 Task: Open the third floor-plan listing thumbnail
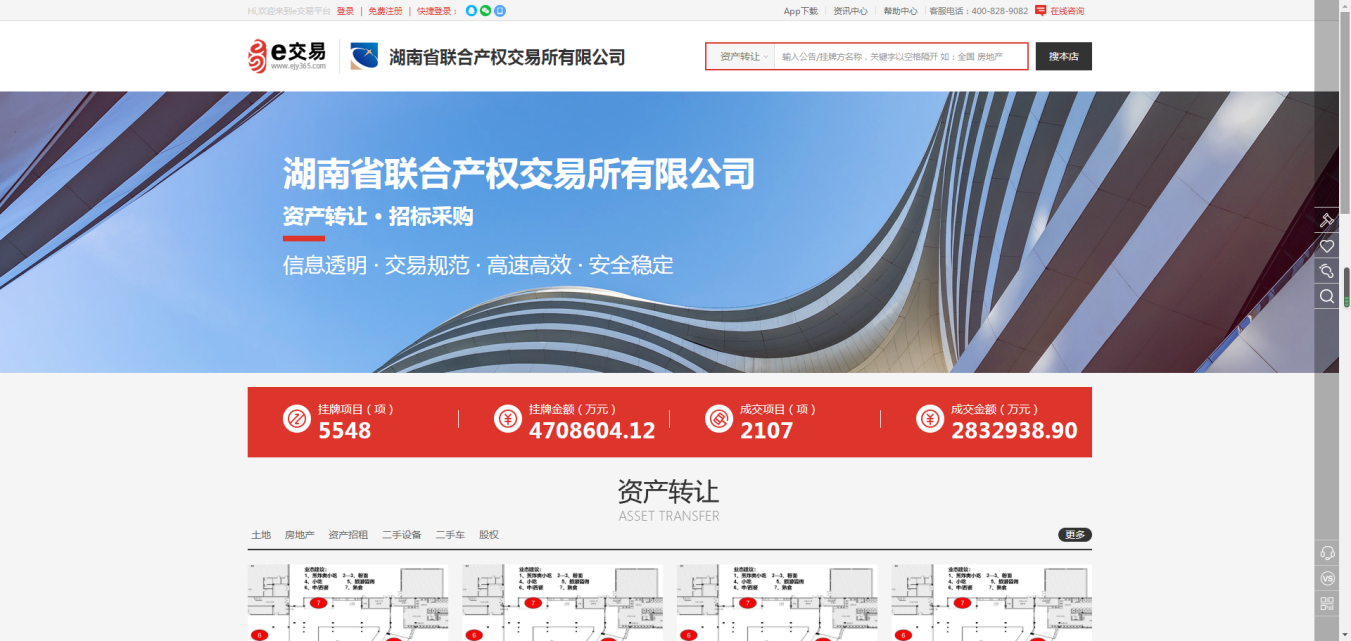(777, 602)
